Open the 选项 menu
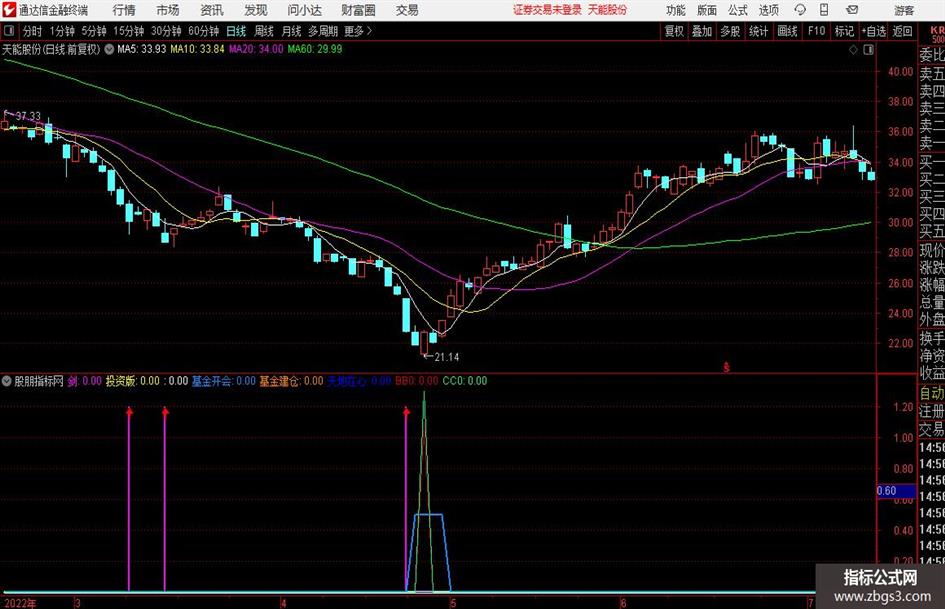This screenshot has height=609, width=945. click(768, 10)
